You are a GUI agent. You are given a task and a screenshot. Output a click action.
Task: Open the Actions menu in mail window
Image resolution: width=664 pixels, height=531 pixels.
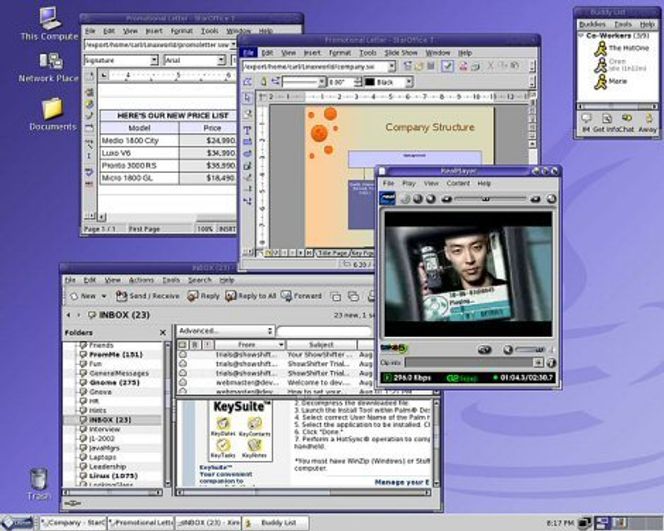pos(141,280)
